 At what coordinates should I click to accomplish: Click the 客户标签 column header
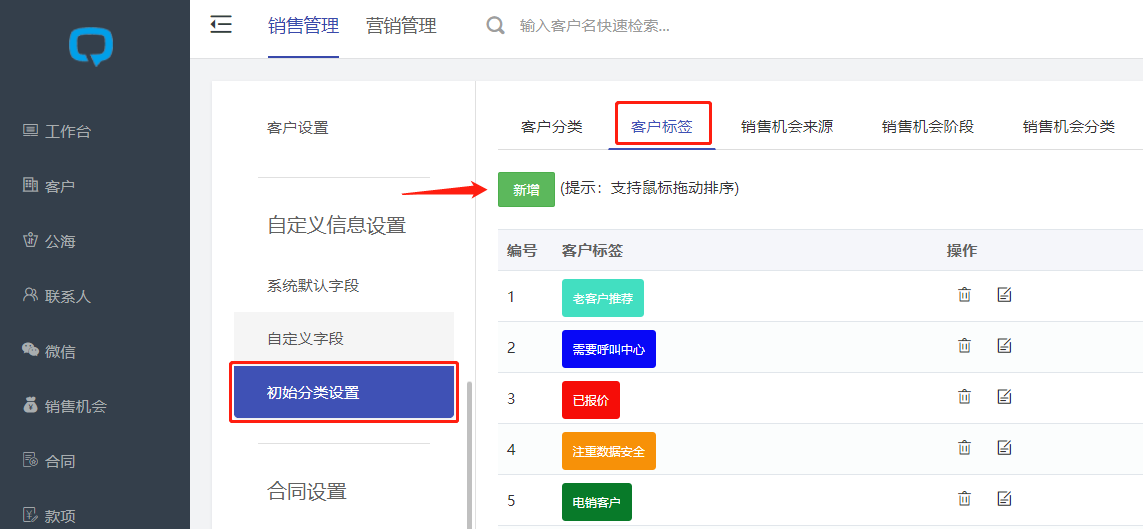[x=592, y=251]
